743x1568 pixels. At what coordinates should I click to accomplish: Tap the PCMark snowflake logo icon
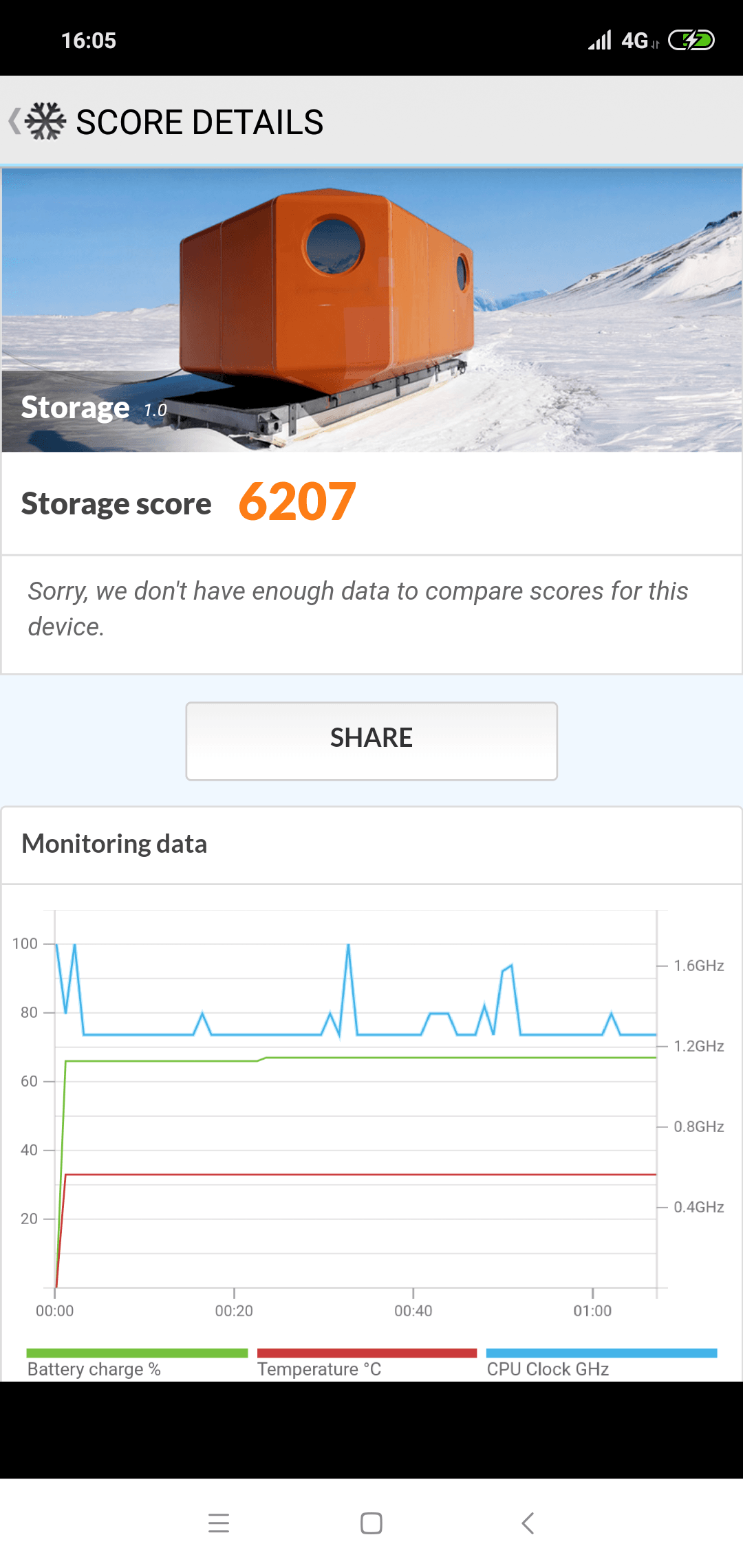point(45,122)
